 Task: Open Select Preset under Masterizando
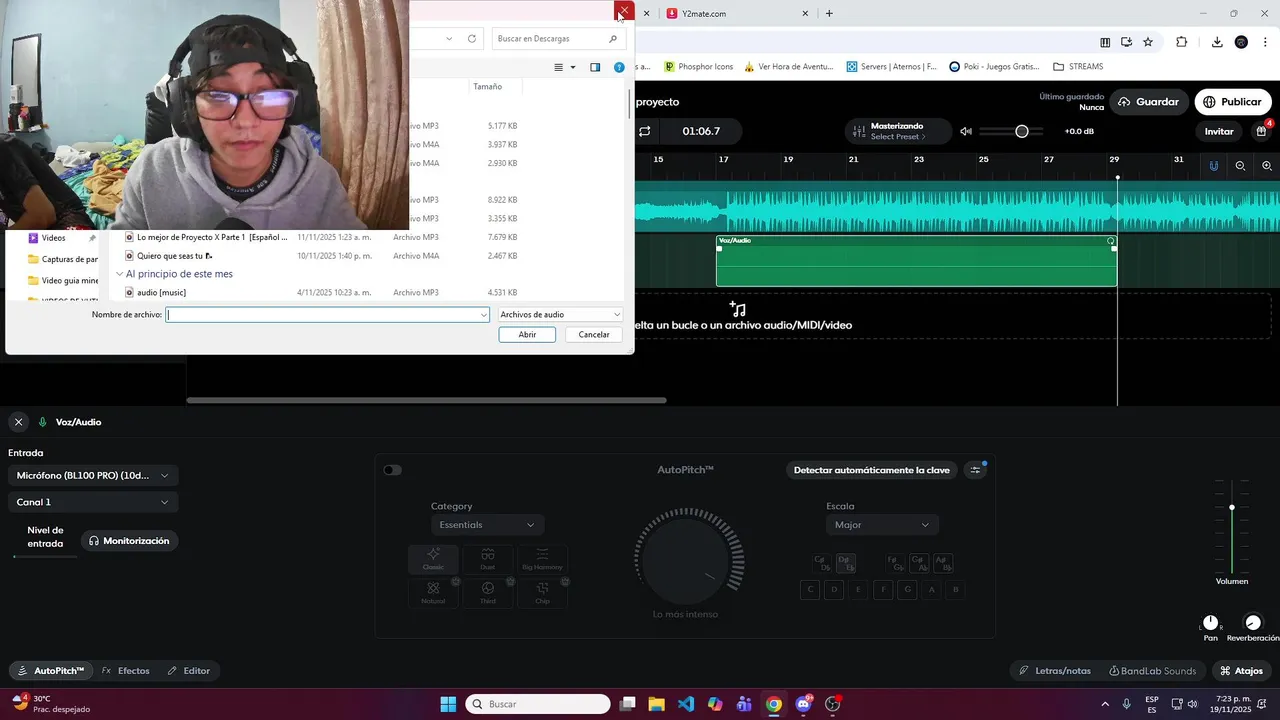coord(897,137)
